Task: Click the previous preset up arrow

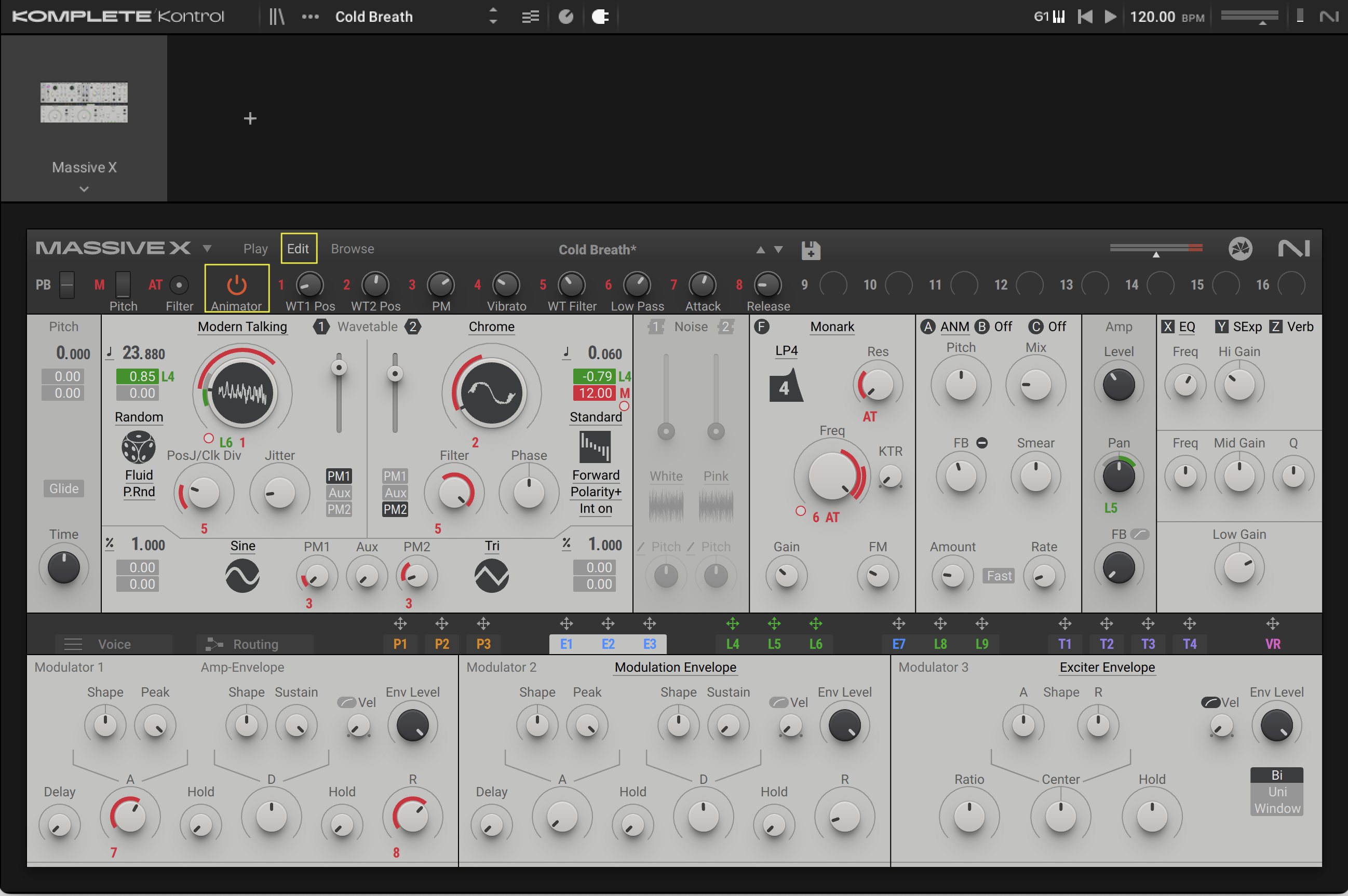Action: point(760,250)
